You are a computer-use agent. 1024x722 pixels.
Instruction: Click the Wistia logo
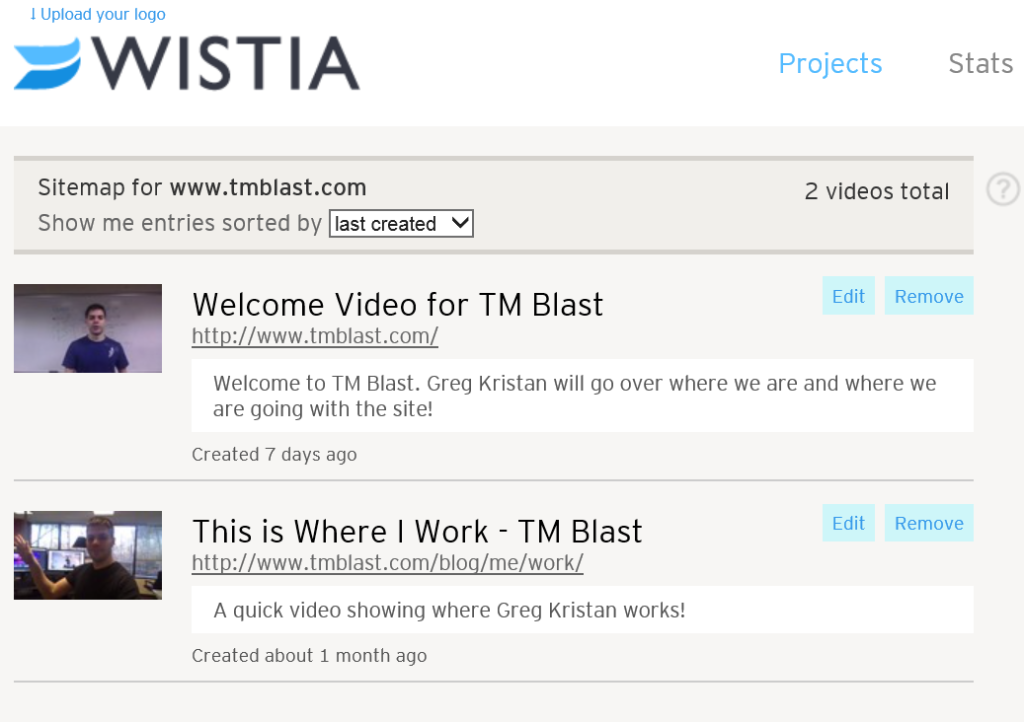187,63
